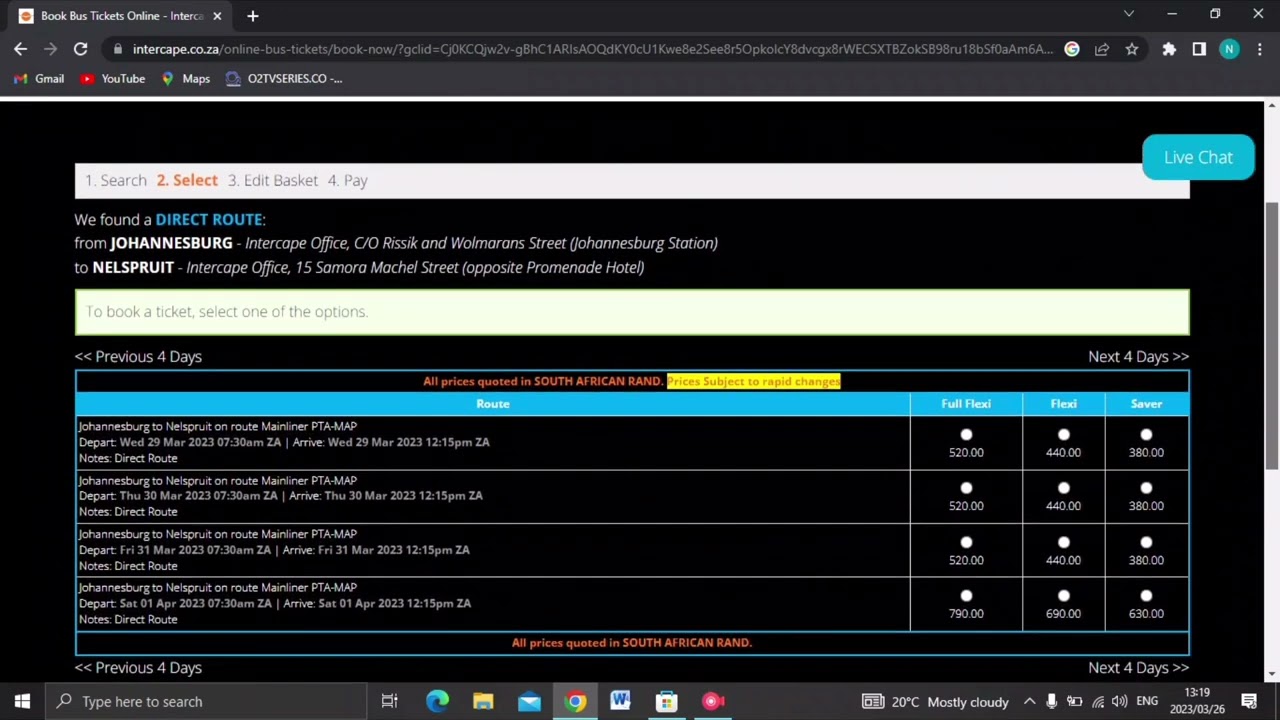1280x720 pixels.
Task: Open File Explorer from the taskbar
Action: tap(483, 701)
